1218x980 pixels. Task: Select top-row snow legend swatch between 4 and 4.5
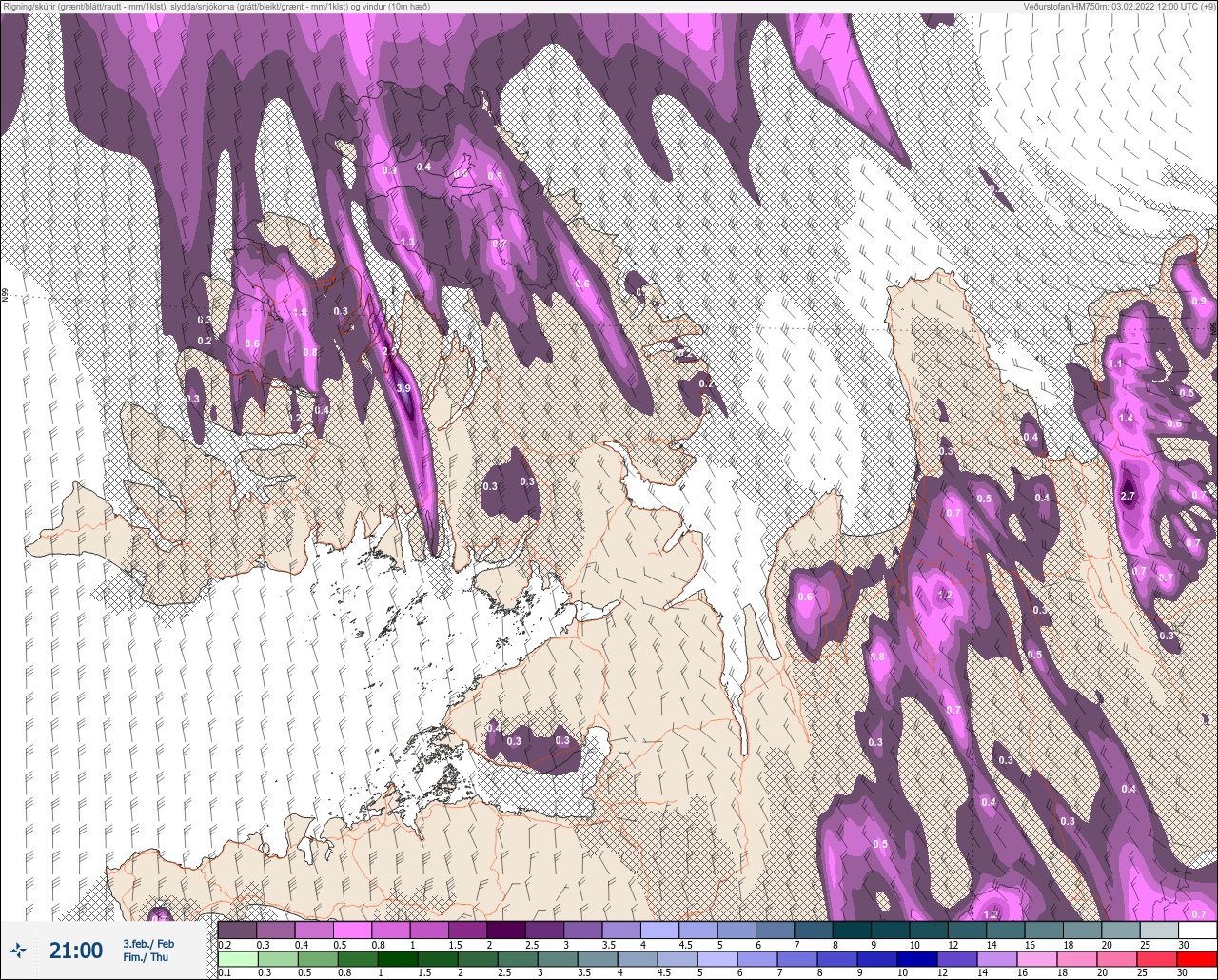tap(659, 930)
